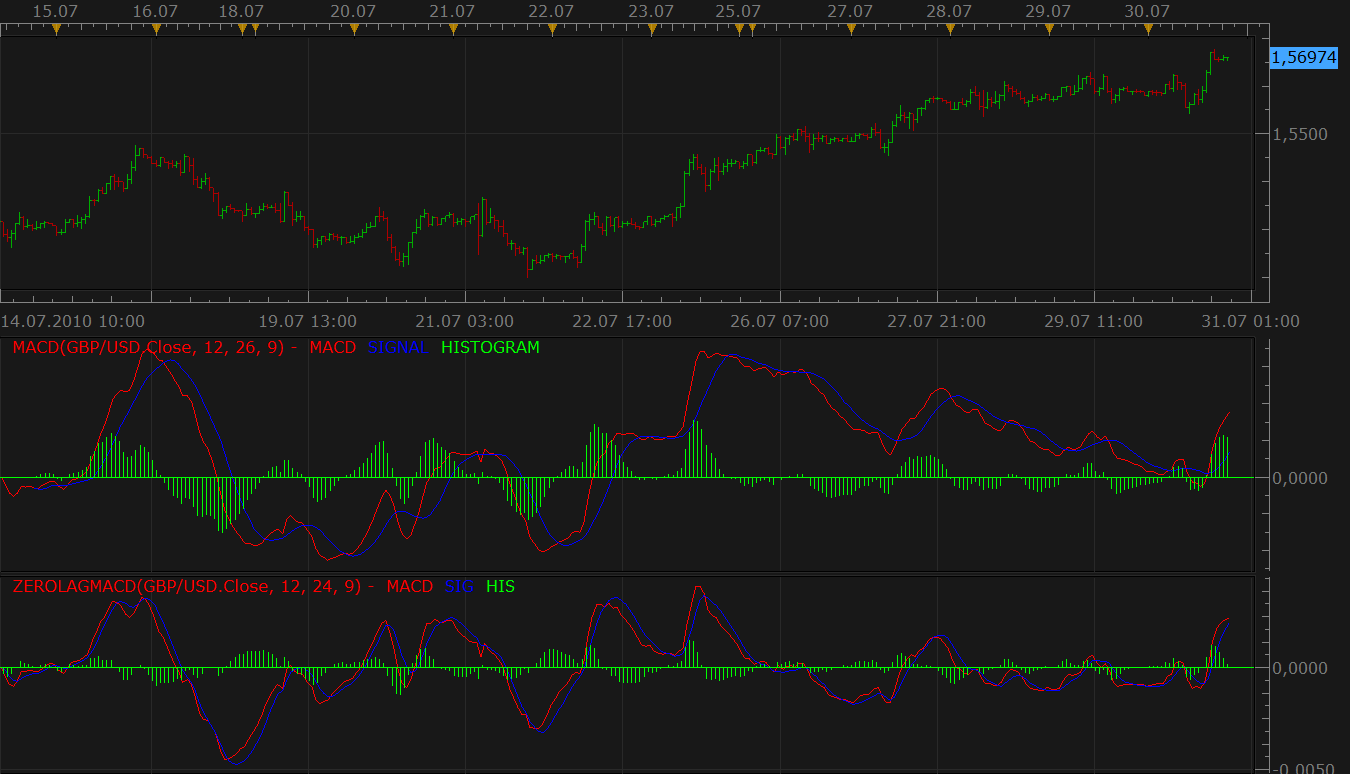Select the orange triangle marker below 22.07
This screenshot has width=1350, height=774.
click(552, 29)
